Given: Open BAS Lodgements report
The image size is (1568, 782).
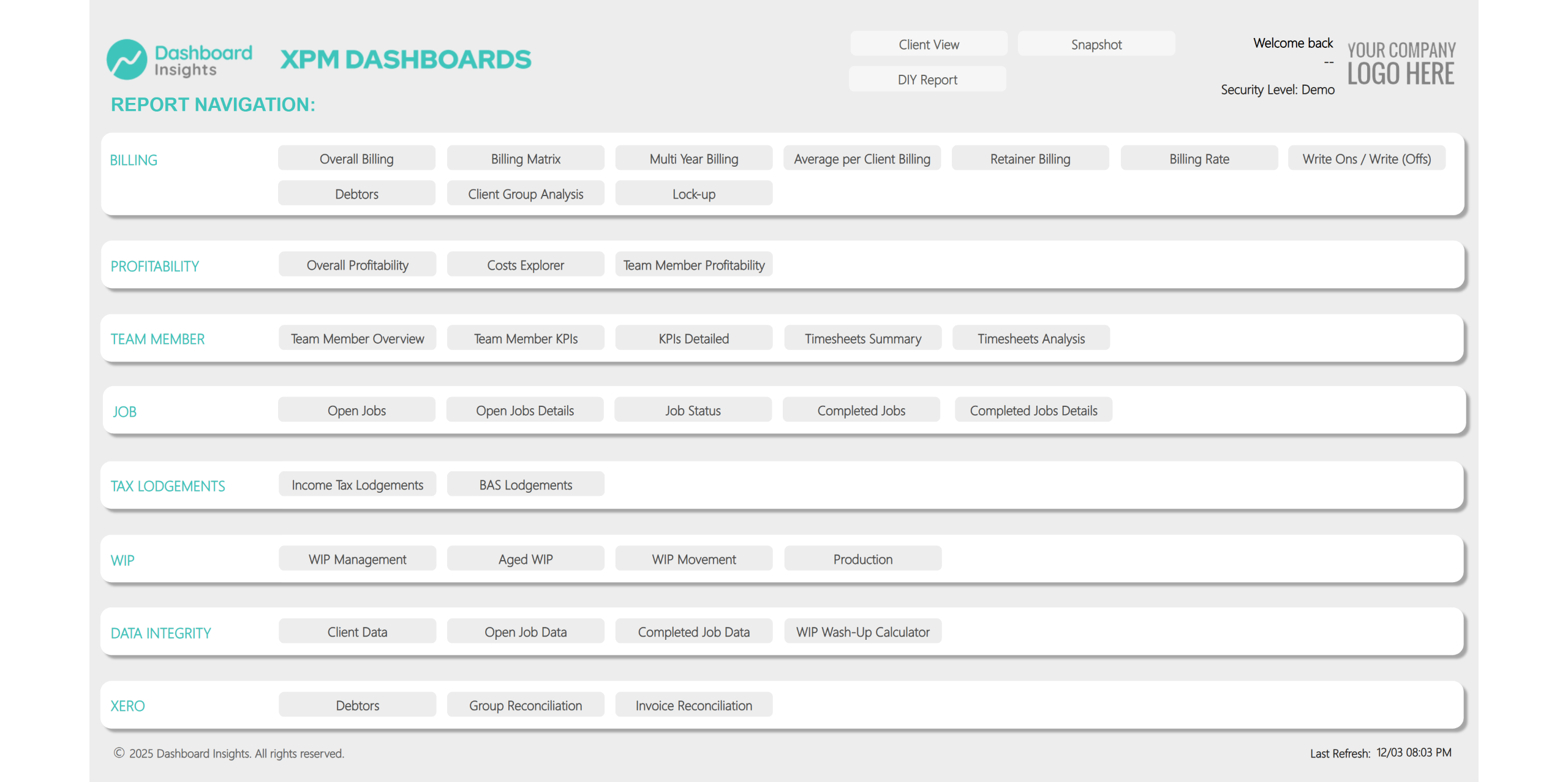Looking at the screenshot, I should coord(526,484).
